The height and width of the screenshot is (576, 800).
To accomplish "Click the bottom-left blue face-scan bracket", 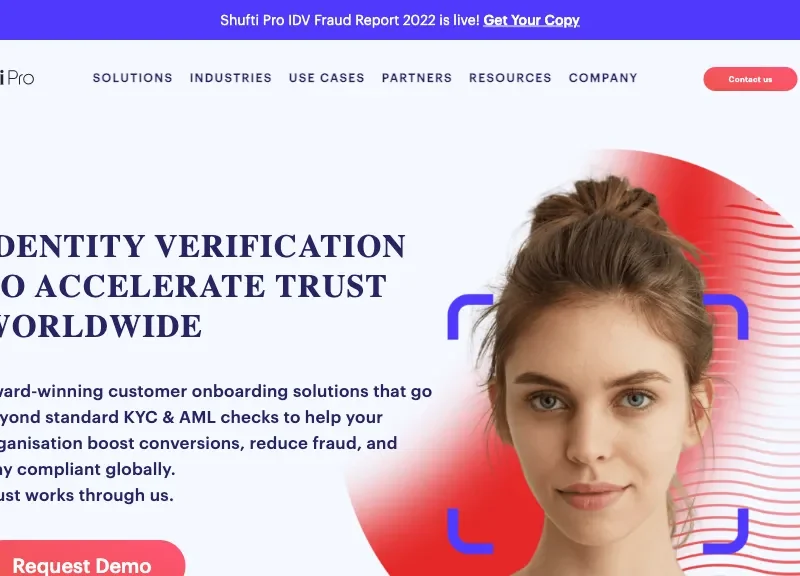I will coord(467,533).
